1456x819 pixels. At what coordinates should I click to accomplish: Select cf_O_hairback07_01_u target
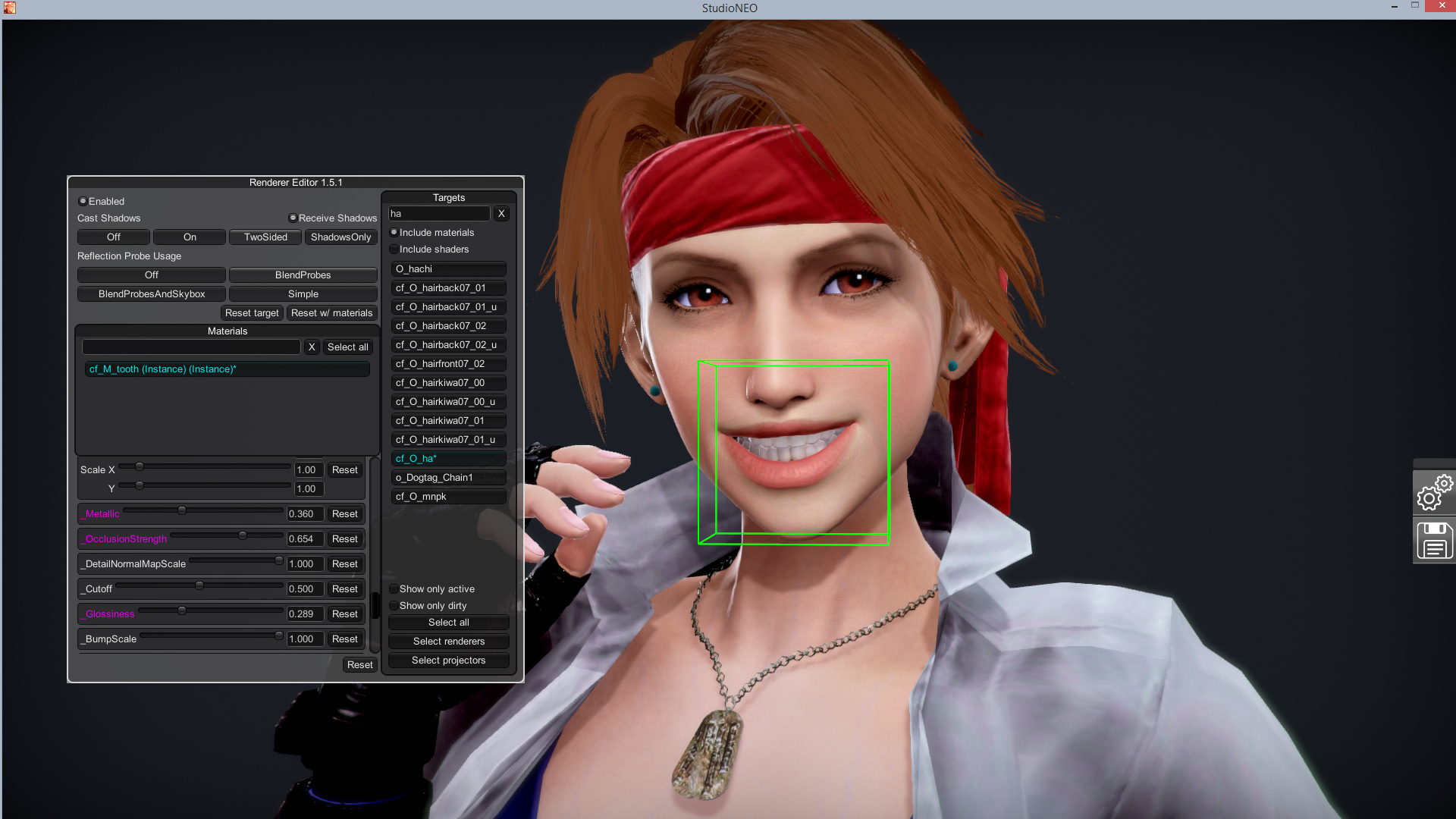pos(449,306)
